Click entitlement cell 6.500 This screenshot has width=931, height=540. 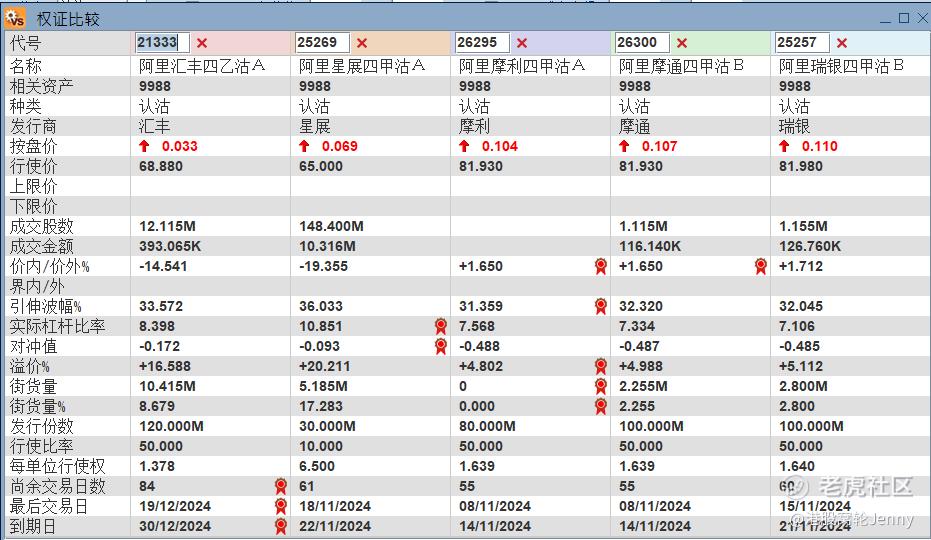pos(317,466)
